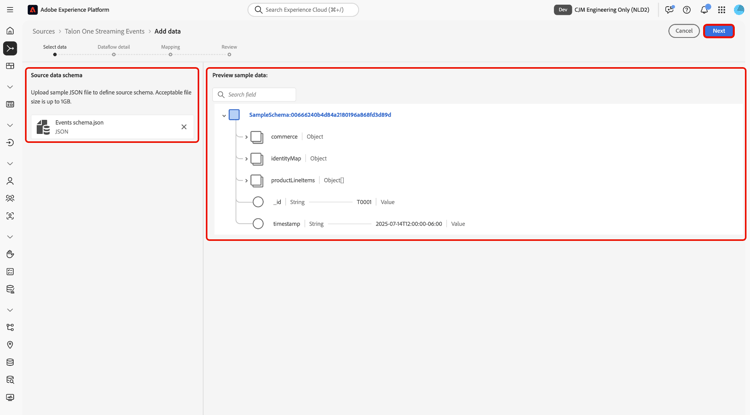Viewport: 750px width, 415px height.
Task: Open the user profile avatar
Action: 739,10
